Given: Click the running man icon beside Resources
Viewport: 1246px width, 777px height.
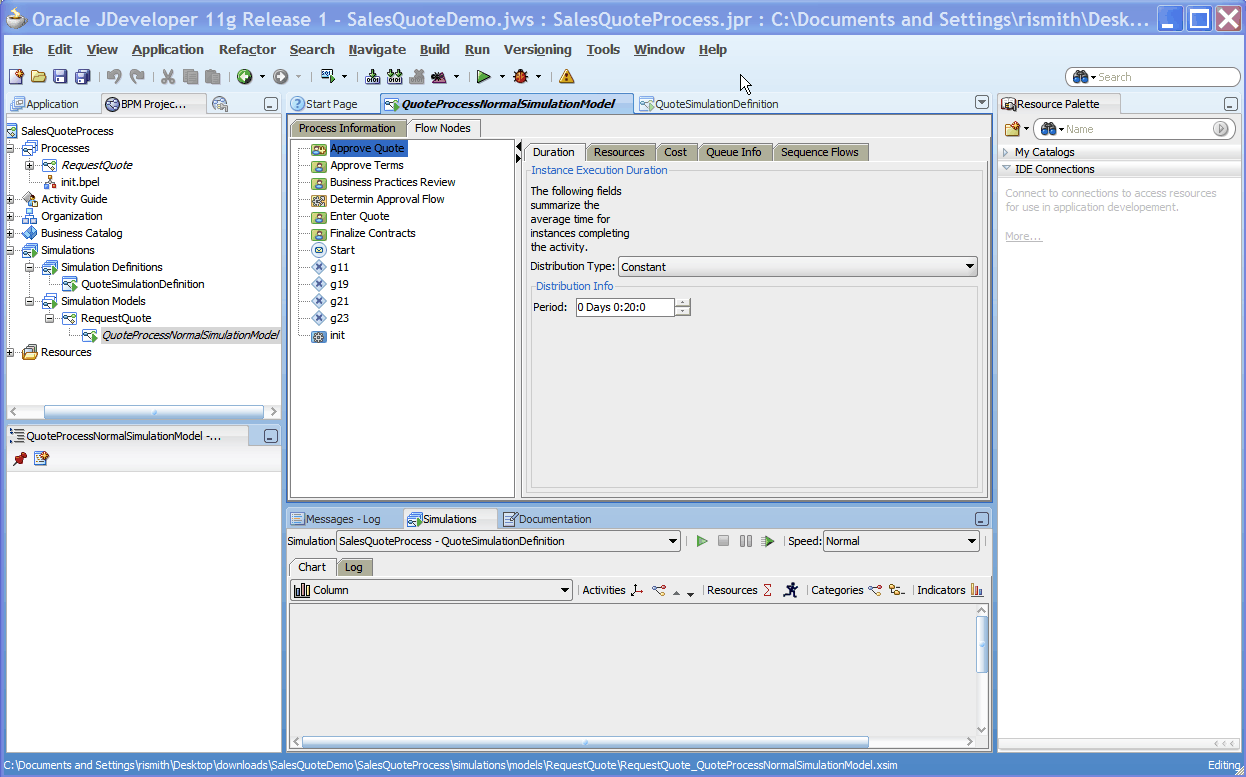Looking at the screenshot, I should [x=791, y=590].
